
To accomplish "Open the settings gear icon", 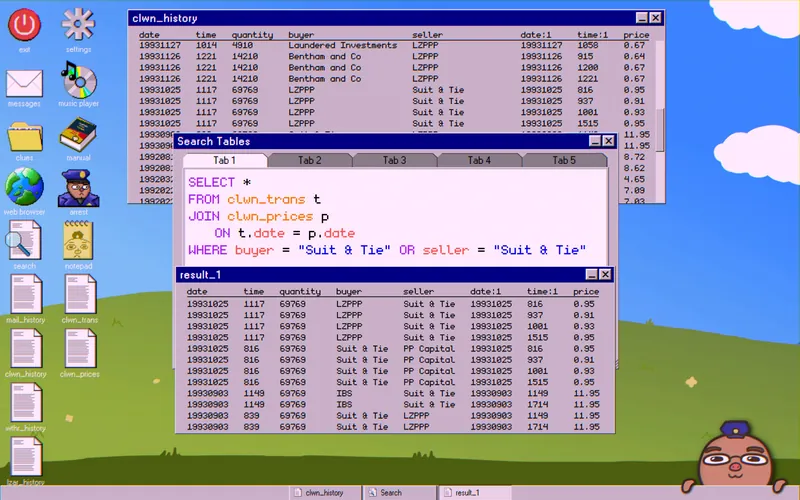I will (78, 24).
